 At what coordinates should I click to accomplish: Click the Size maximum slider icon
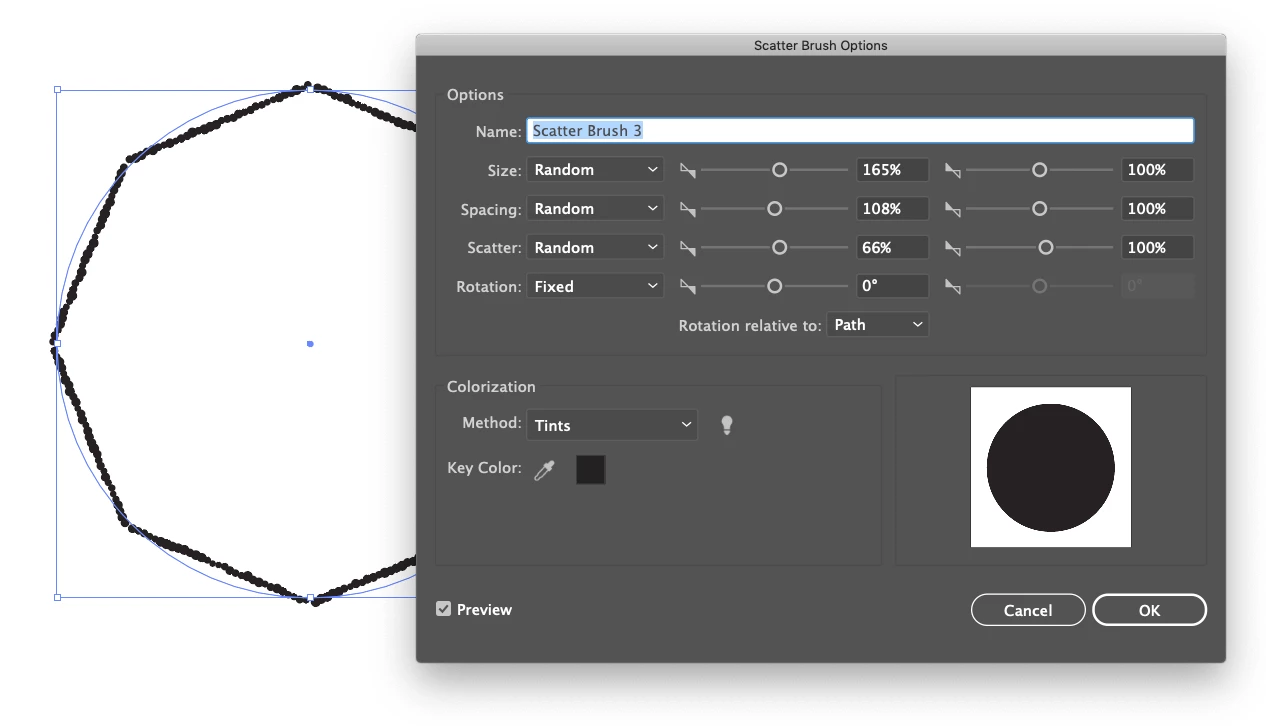[x=953, y=171]
